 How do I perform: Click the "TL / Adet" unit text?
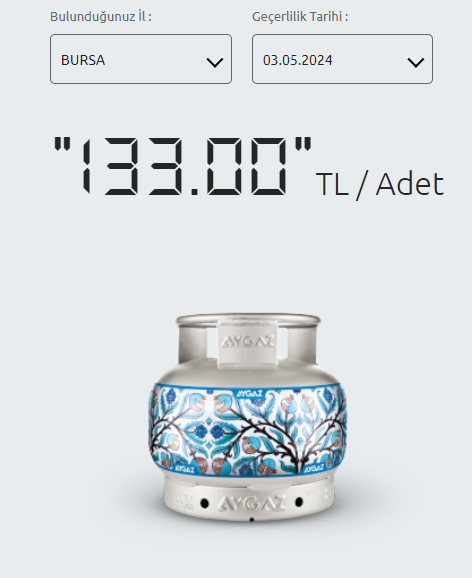380,185
